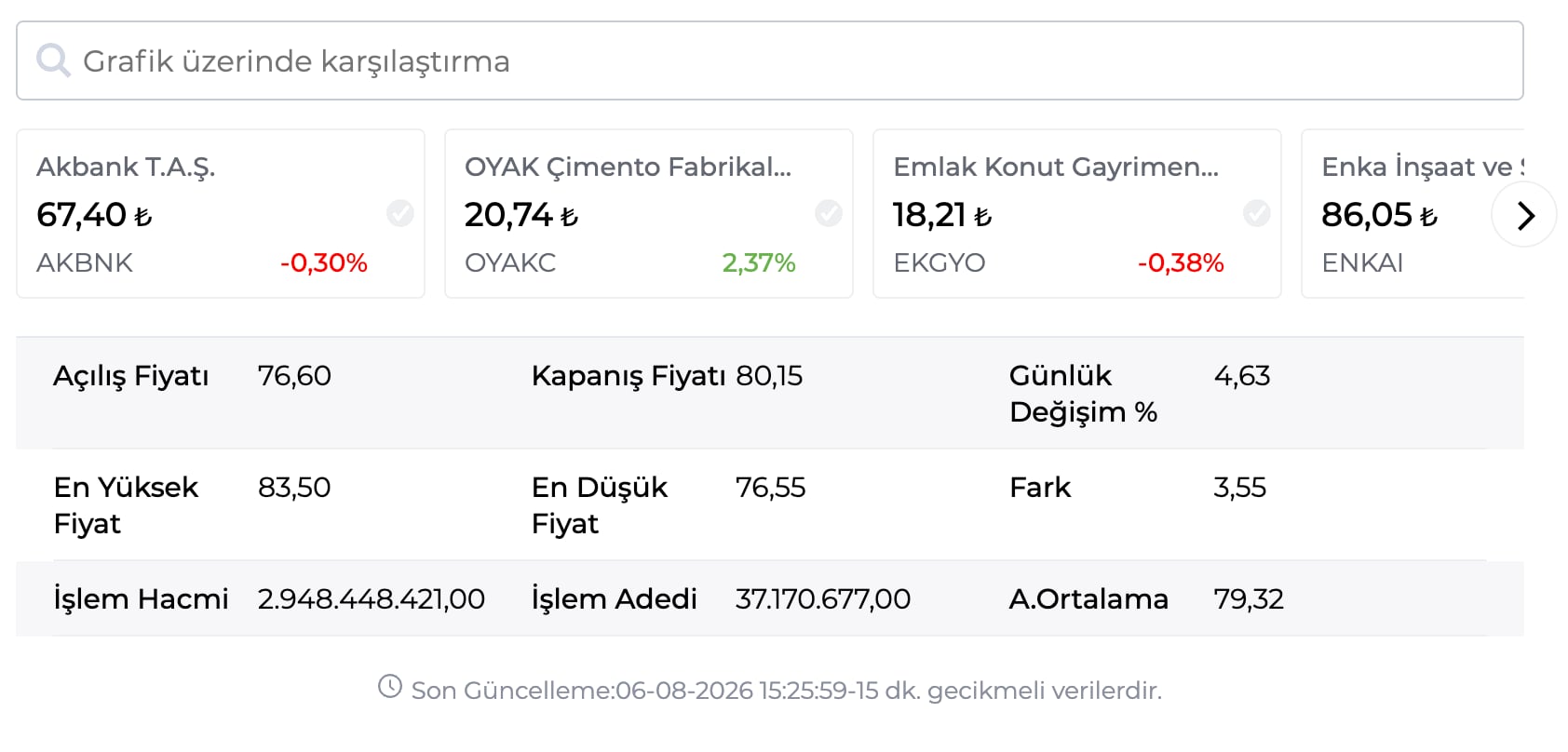Toggle the Emlak Konut card checkmark
The width and height of the screenshot is (1568, 752).
1257,213
